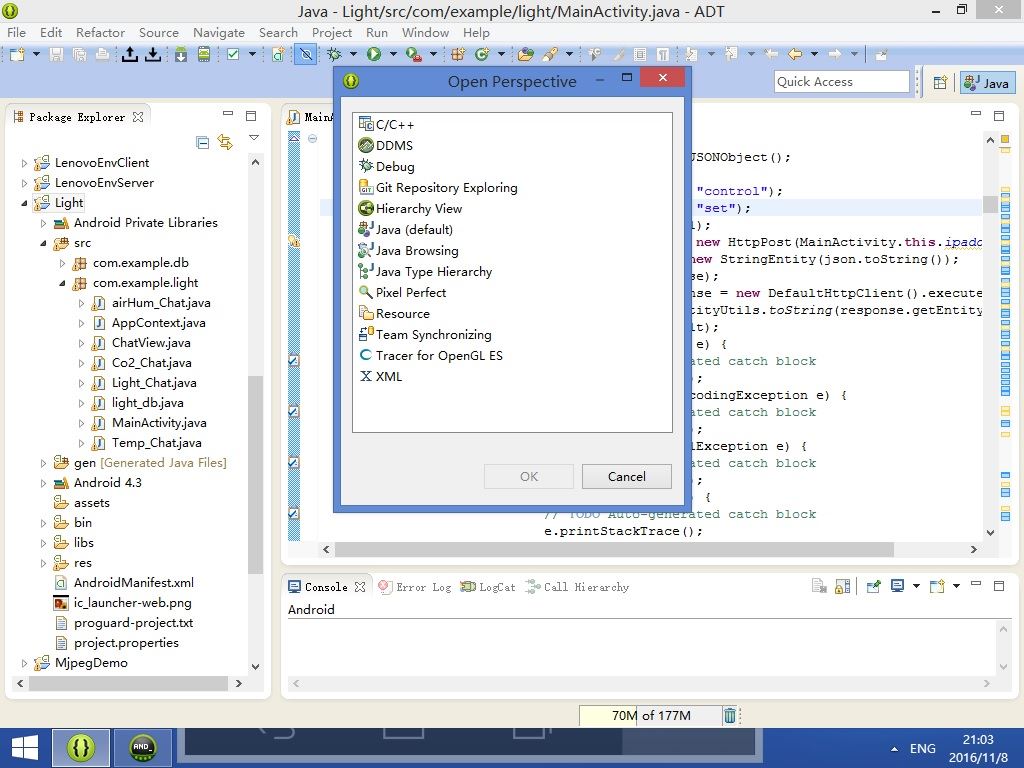Click the Android Lint check icon
Screen dimensions: 1024x768
[x=232, y=54]
